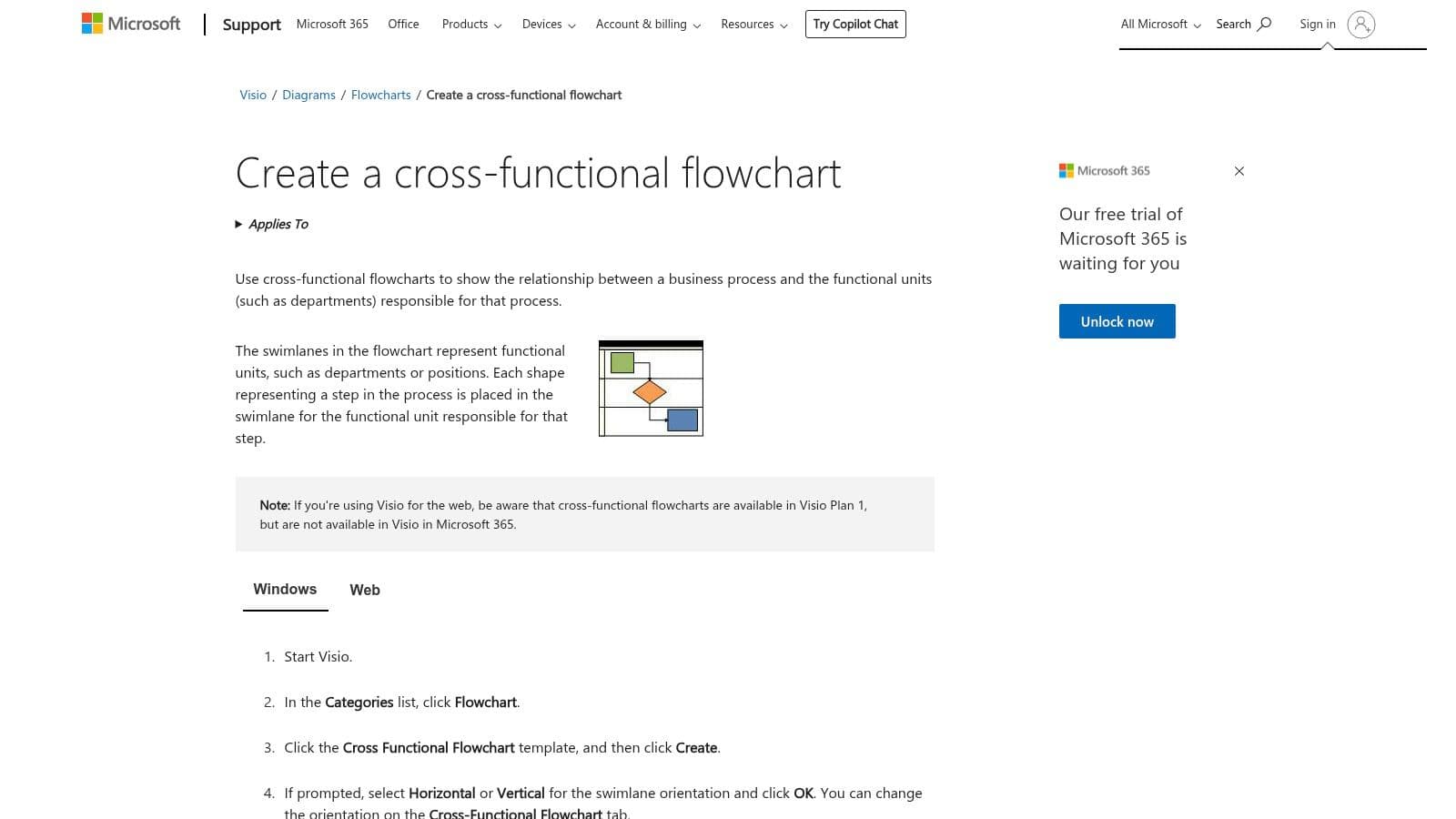
Task: Open the Products dropdown menu
Action: tap(471, 25)
